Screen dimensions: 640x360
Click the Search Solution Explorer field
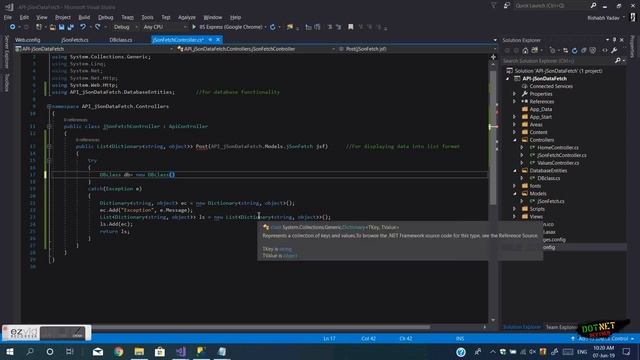[558, 61]
